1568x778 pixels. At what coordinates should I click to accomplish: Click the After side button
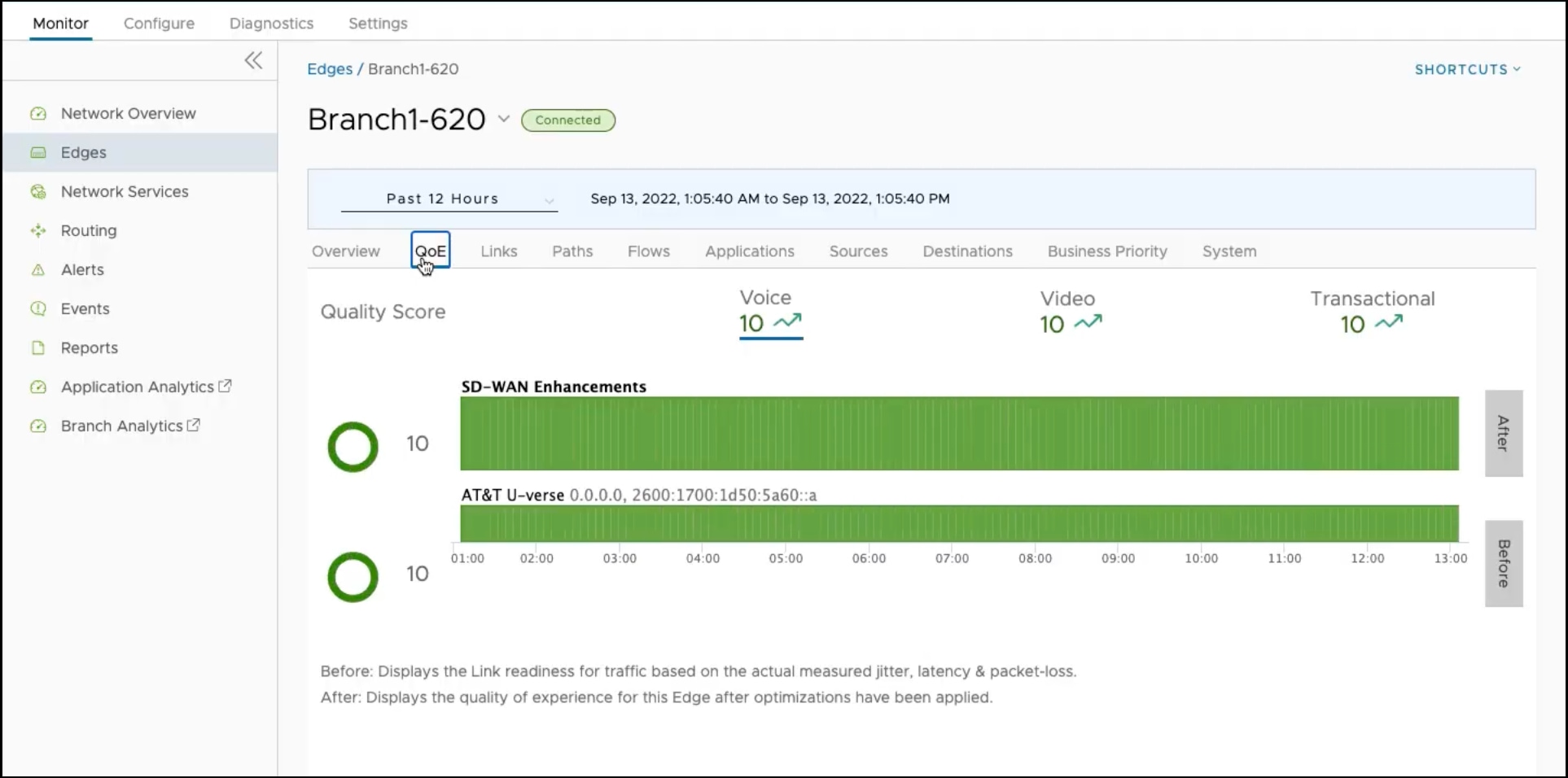[x=1504, y=433]
